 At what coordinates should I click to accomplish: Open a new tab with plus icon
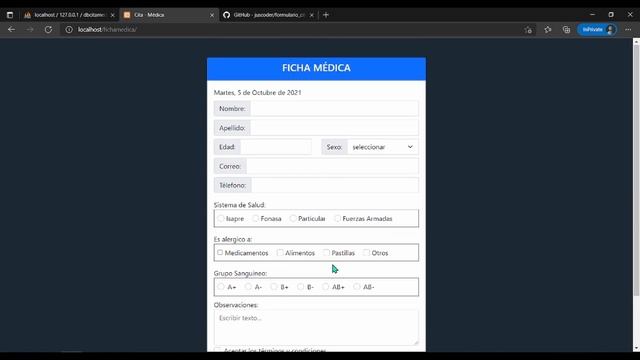pos(326,15)
